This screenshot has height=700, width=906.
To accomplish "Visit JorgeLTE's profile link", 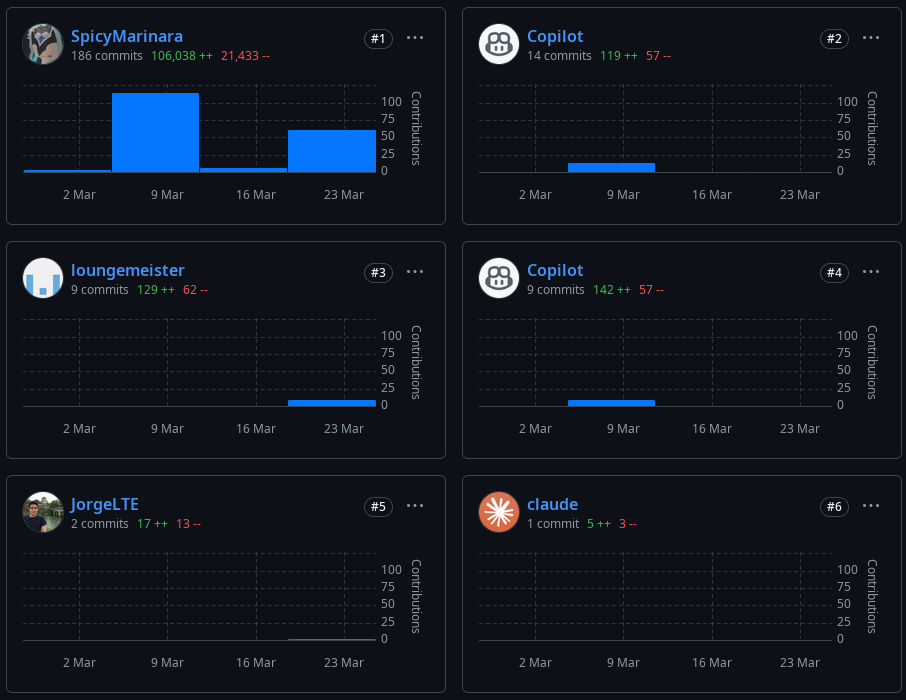I will tap(105, 505).
